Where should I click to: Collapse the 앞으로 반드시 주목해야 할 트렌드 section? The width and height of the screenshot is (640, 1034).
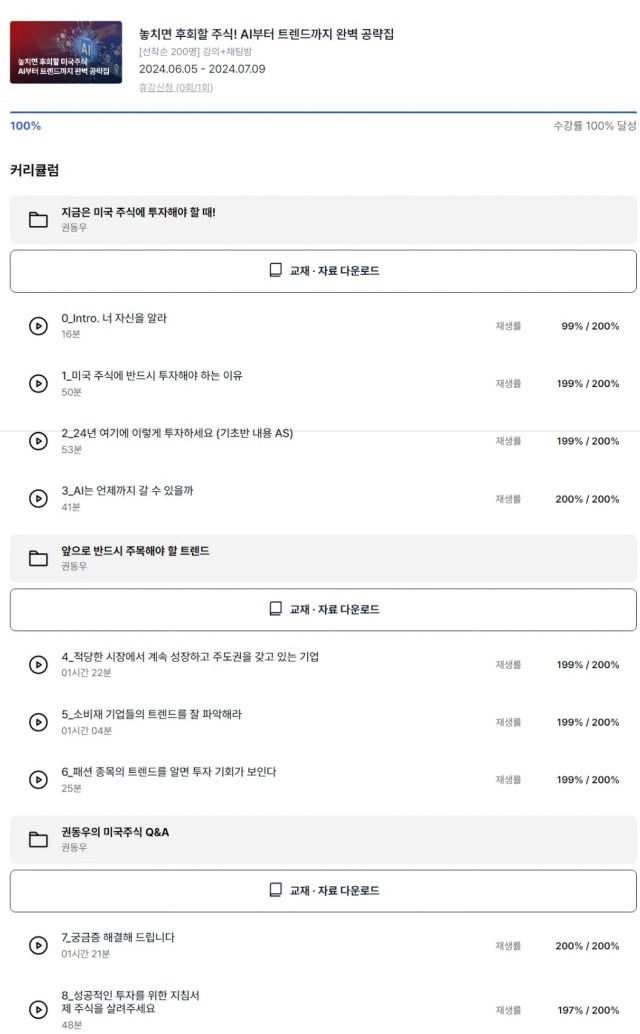click(x=323, y=558)
